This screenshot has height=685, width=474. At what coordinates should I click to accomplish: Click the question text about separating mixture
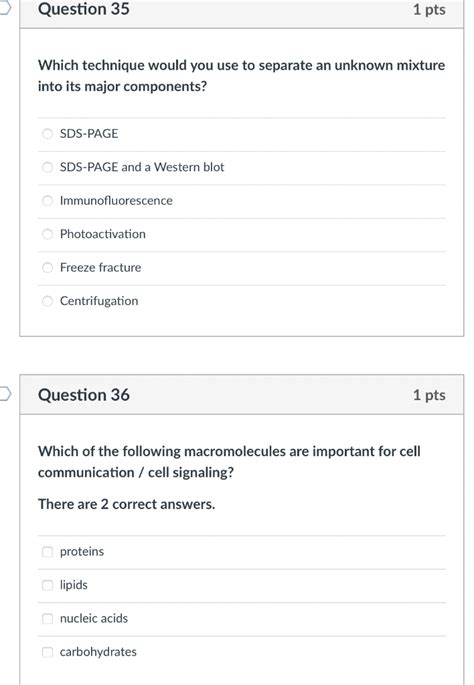(x=242, y=76)
